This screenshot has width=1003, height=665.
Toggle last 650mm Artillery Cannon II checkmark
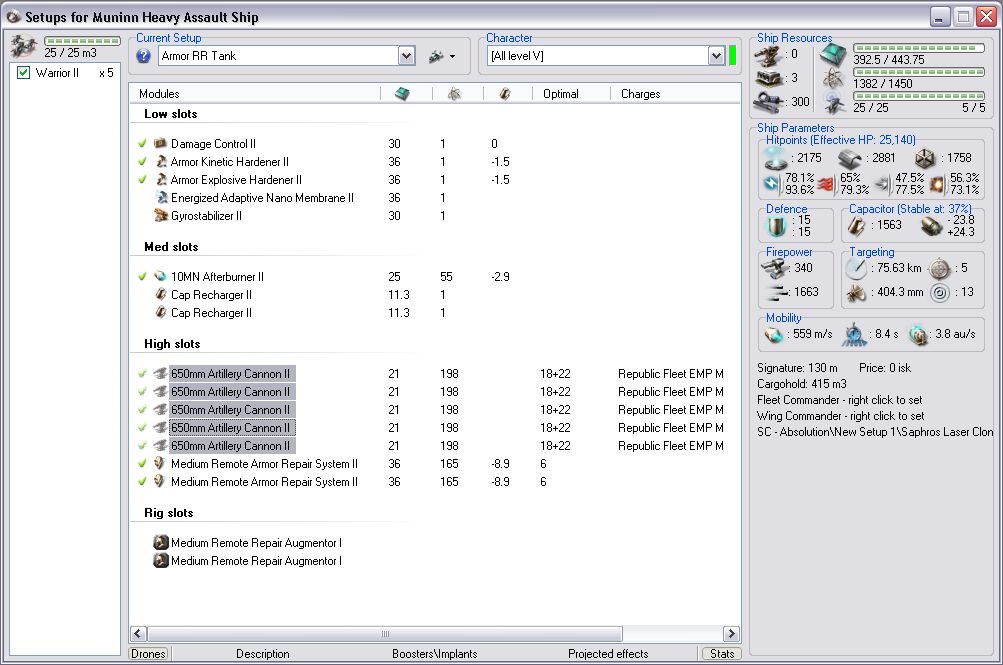click(x=142, y=445)
